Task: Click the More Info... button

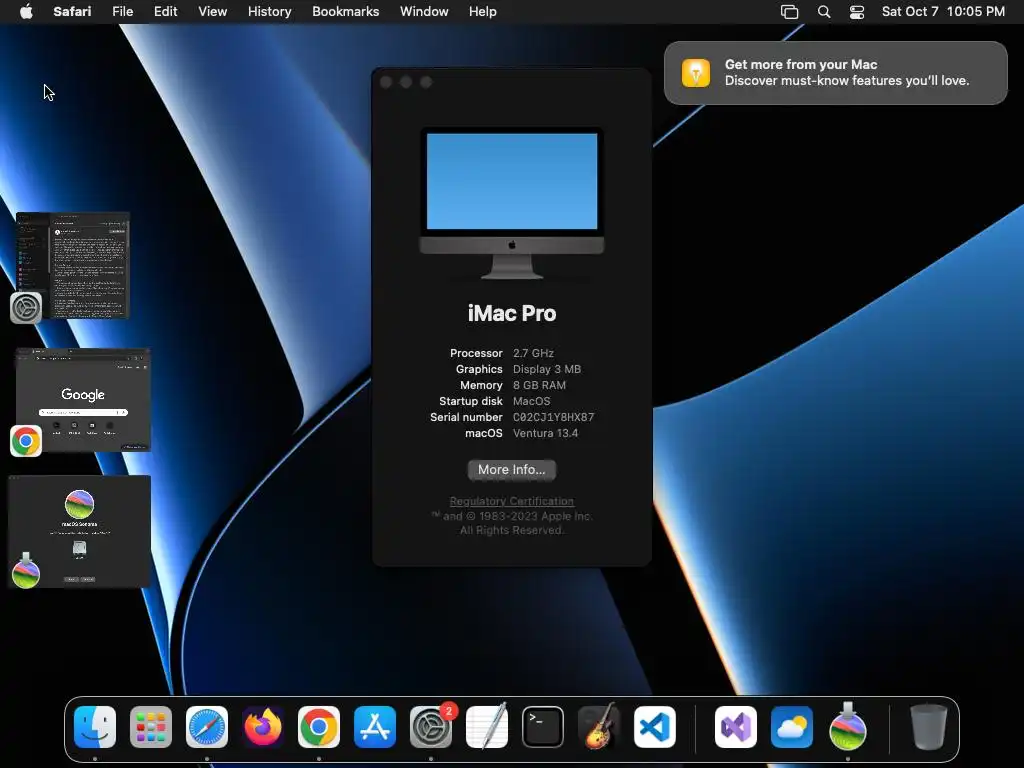Action: [x=511, y=470]
